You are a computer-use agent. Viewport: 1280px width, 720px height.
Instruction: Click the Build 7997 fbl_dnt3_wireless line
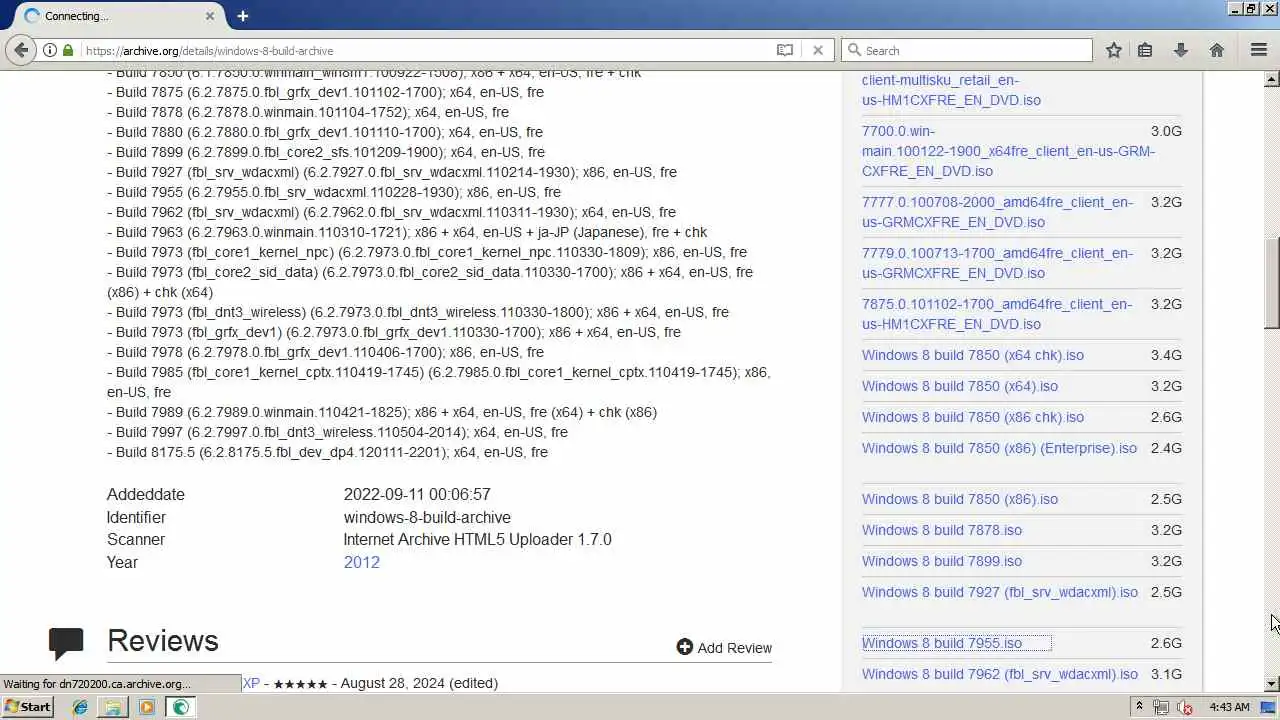click(x=338, y=432)
